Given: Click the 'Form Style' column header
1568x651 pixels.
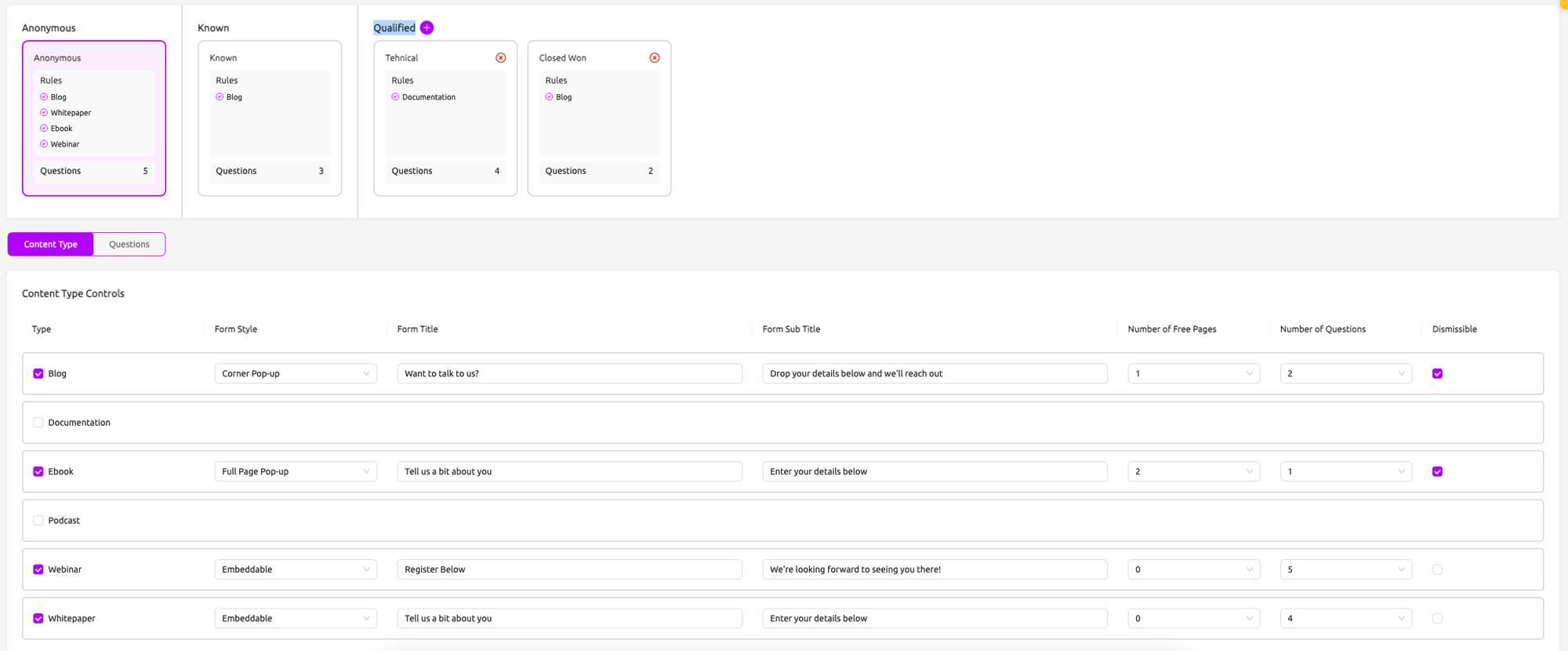Looking at the screenshot, I should [x=236, y=329].
